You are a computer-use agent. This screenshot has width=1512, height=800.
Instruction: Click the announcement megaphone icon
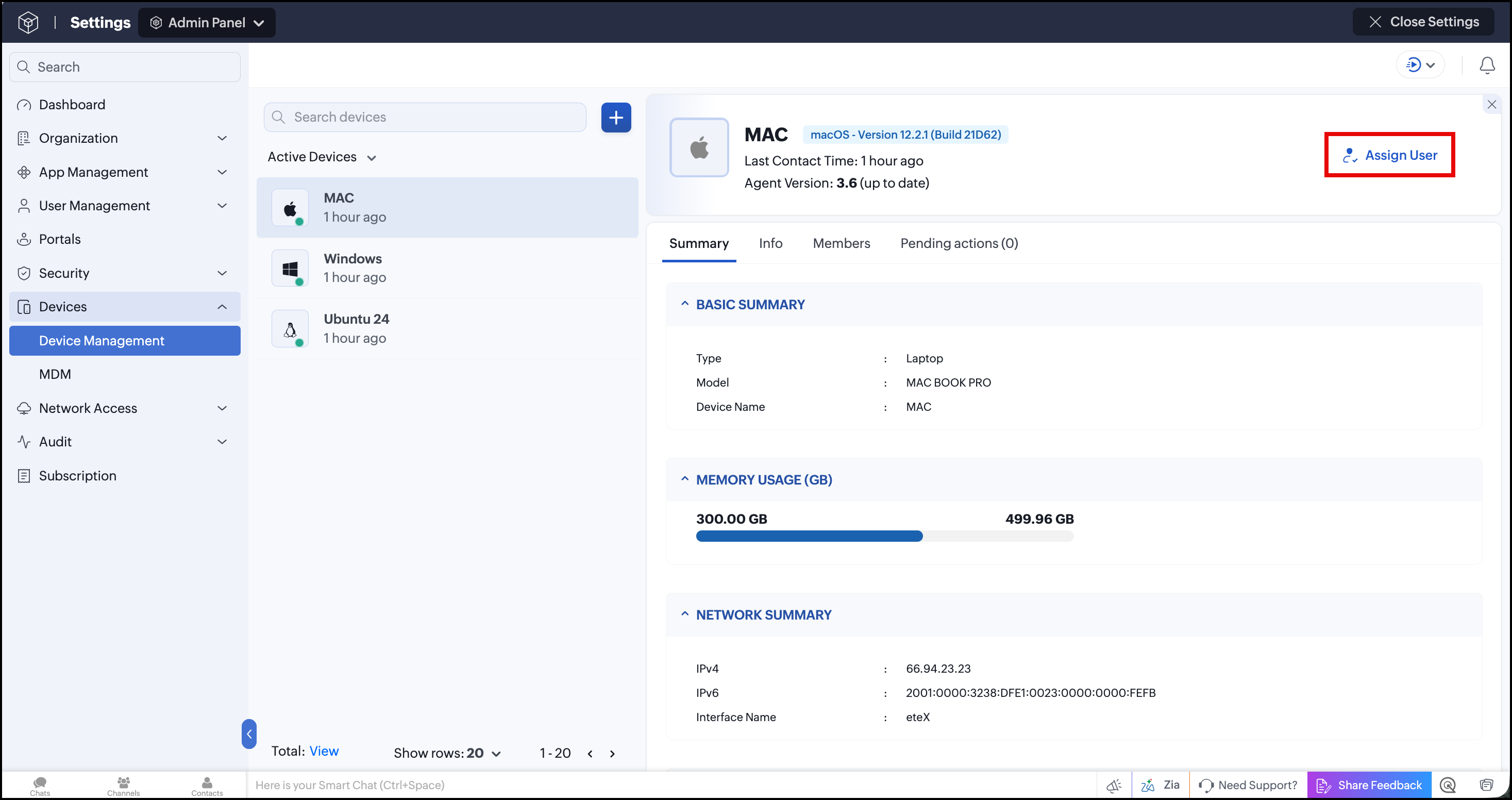pyautogui.click(x=1114, y=786)
